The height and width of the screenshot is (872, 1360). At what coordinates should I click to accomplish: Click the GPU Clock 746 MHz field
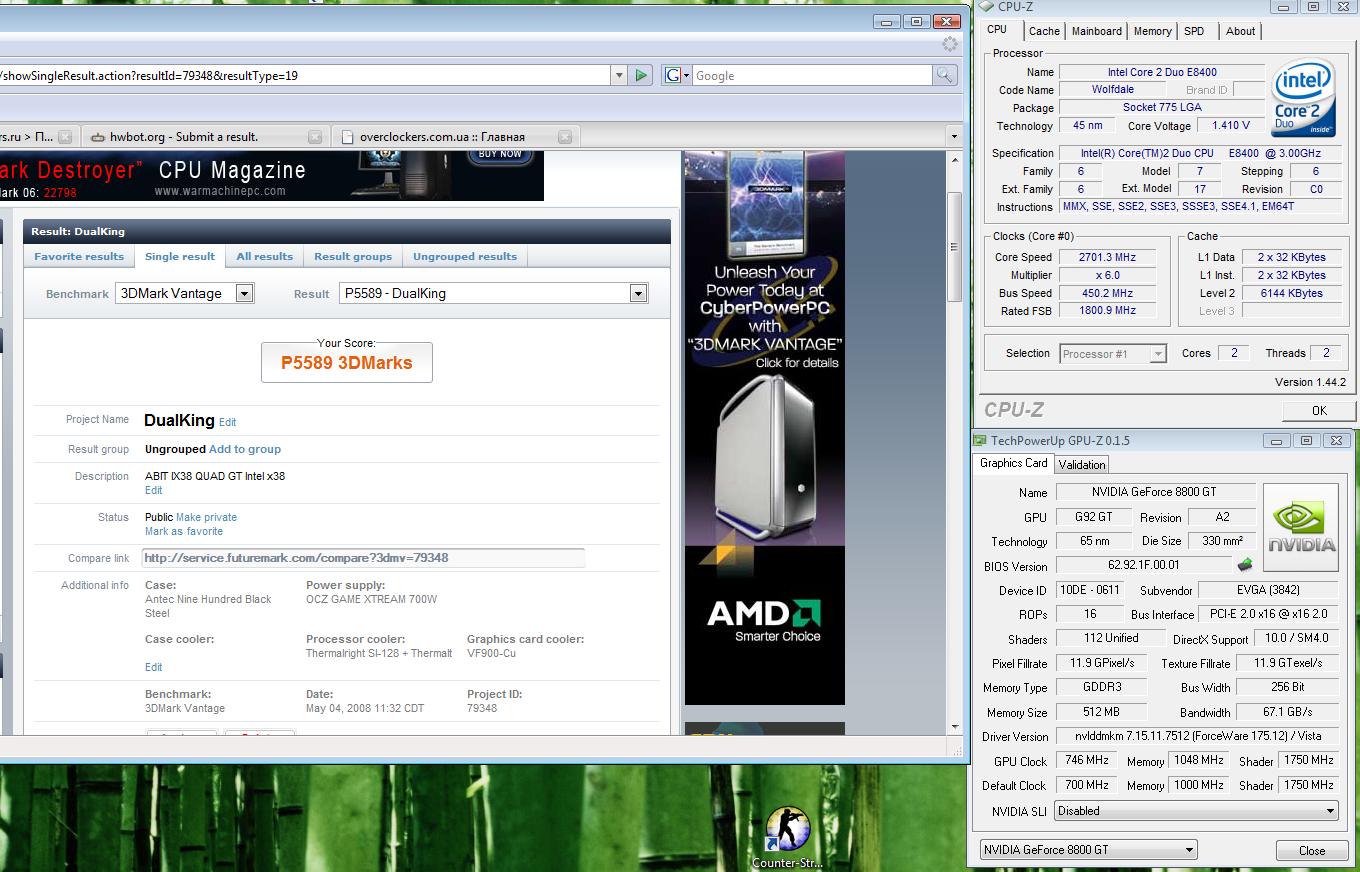click(1087, 760)
